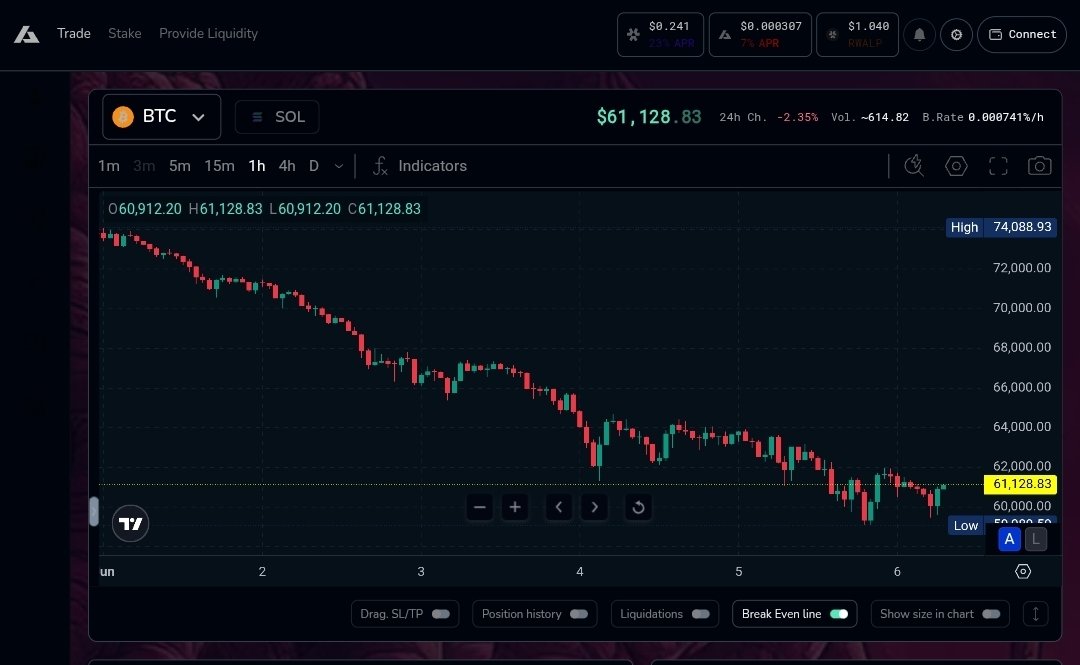The height and width of the screenshot is (665, 1080).
Task: Click the 24h change -2.35% value
Action: pos(798,117)
